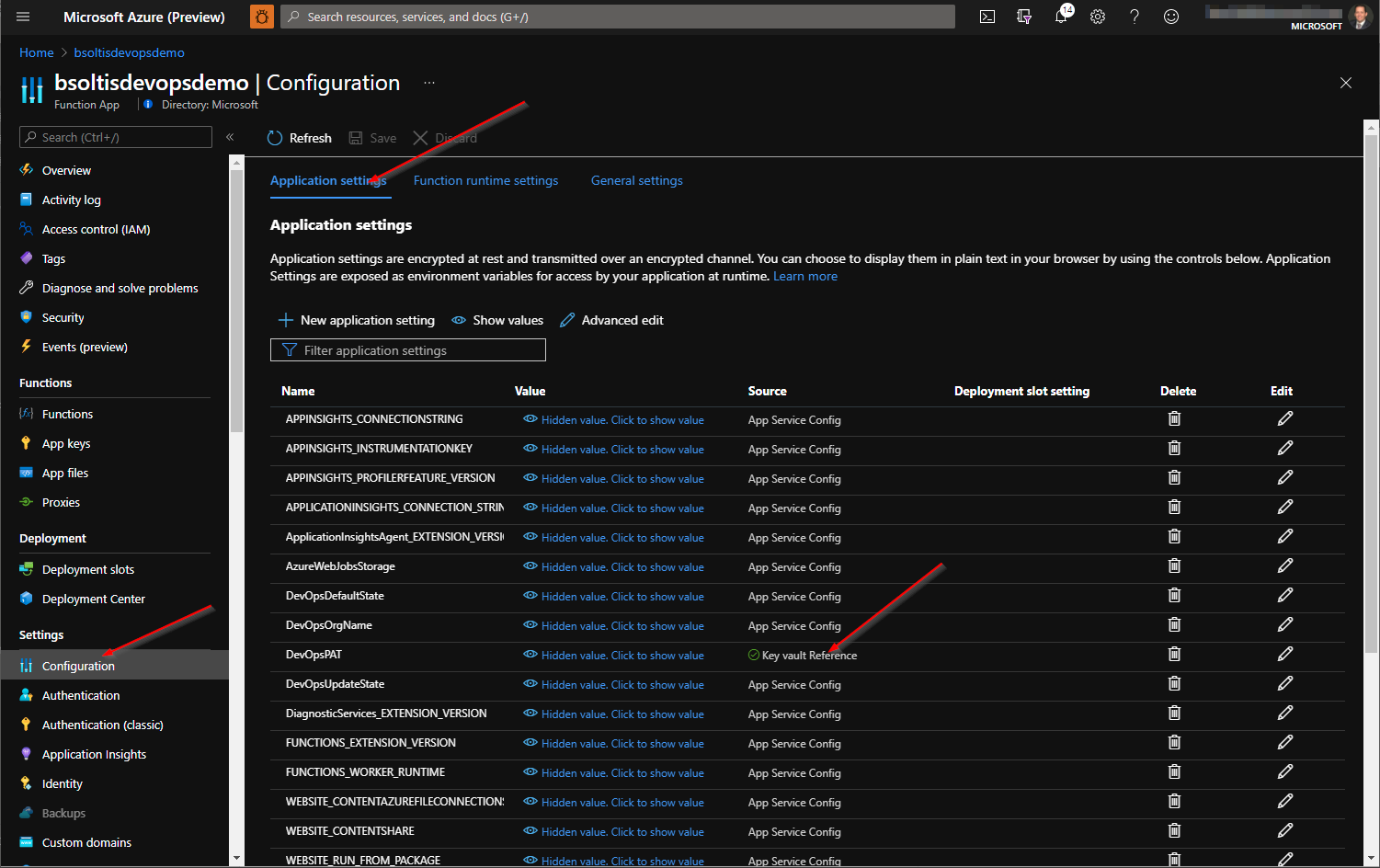The height and width of the screenshot is (868, 1380).
Task: Open the Azure portal hamburger menu
Action: tap(23, 17)
